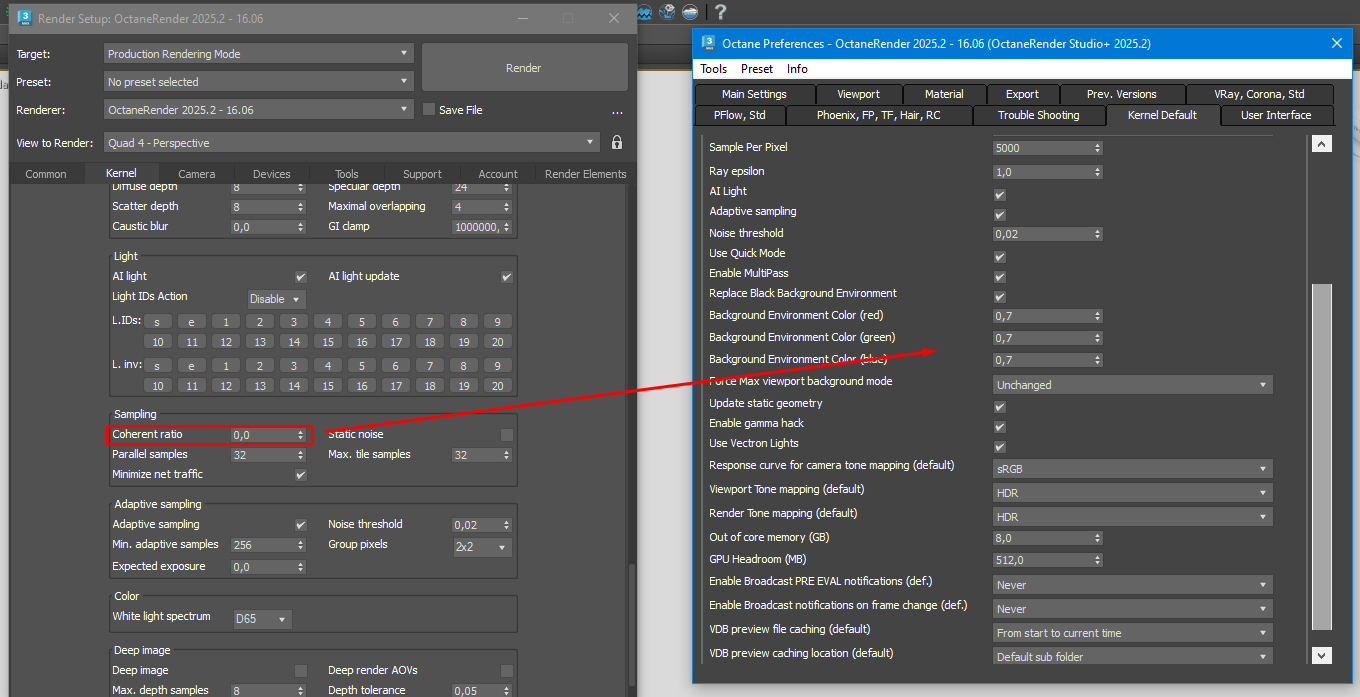1360x697 pixels.
Task: Open Light IDs Action dropdown showing Disable
Action: pyautogui.click(x=277, y=299)
